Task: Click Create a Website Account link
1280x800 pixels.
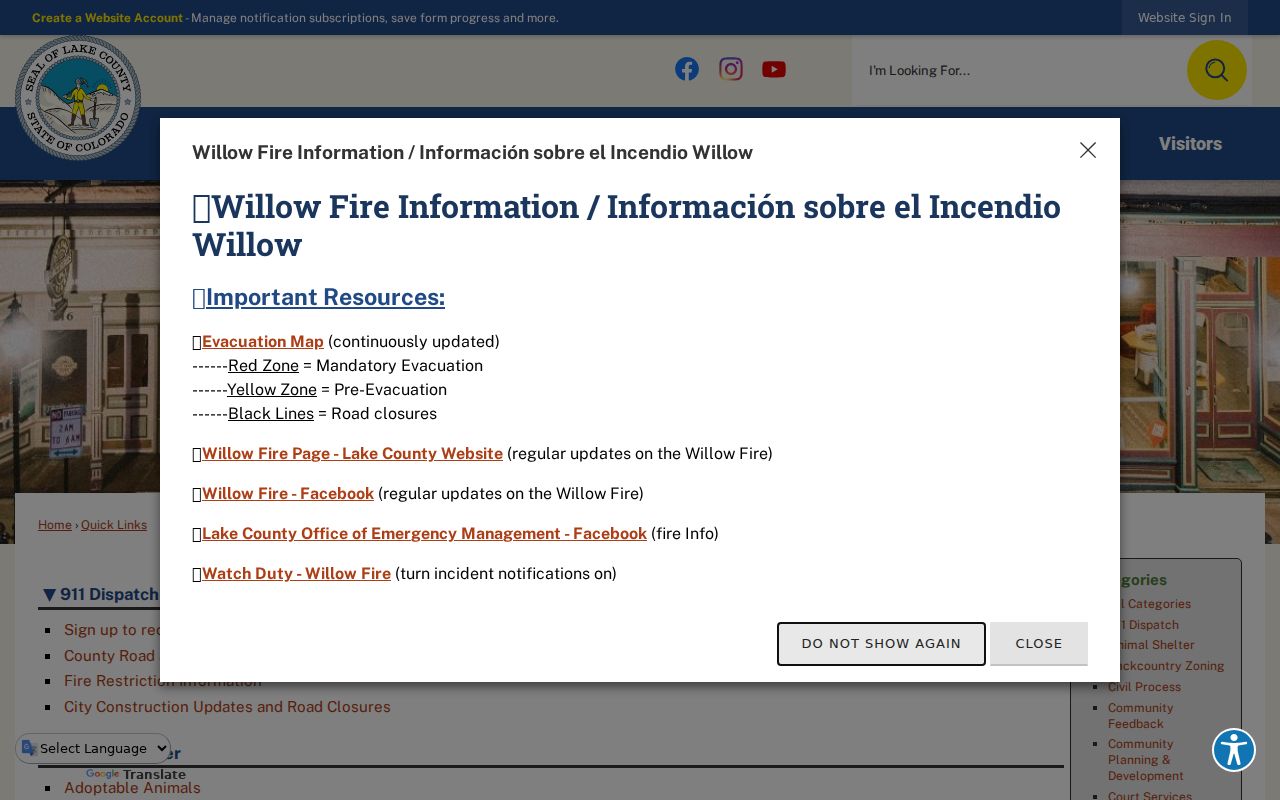Action: (107, 18)
